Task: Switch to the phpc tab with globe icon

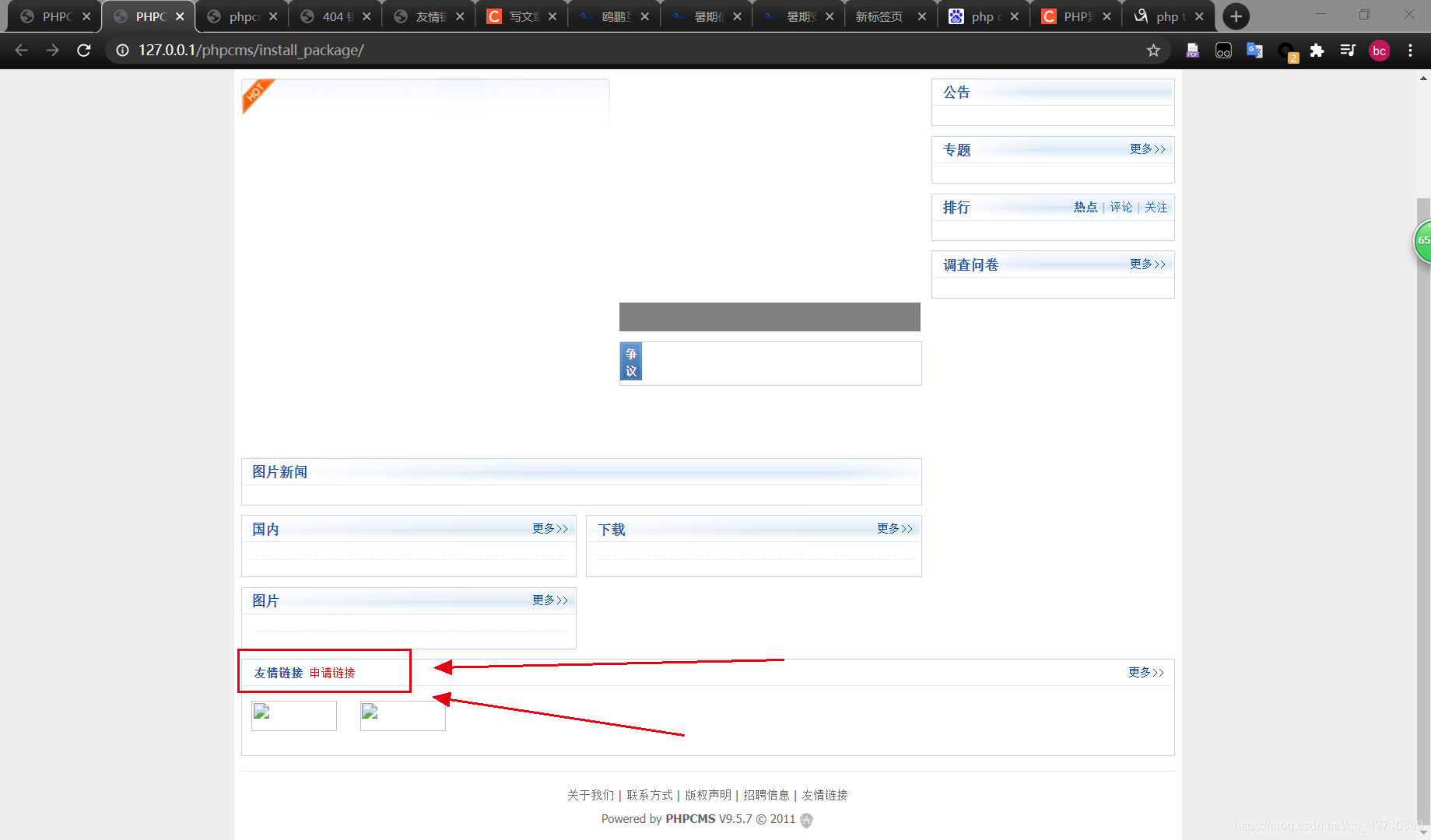Action: point(241,16)
